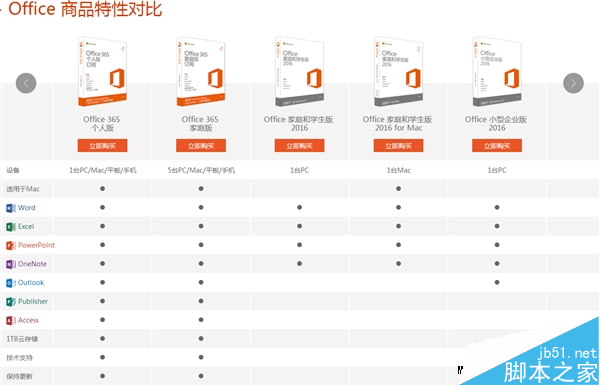Screen dimensions: 600x386
Task: Click the Outlook app icon
Action: click(x=11, y=283)
